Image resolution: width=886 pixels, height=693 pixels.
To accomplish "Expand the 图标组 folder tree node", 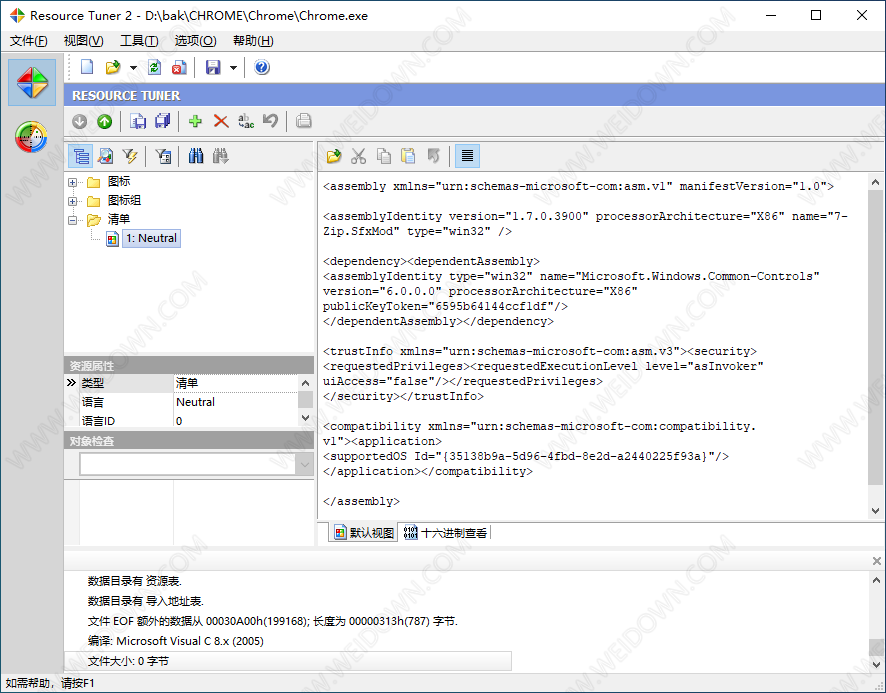I will (x=73, y=200).
